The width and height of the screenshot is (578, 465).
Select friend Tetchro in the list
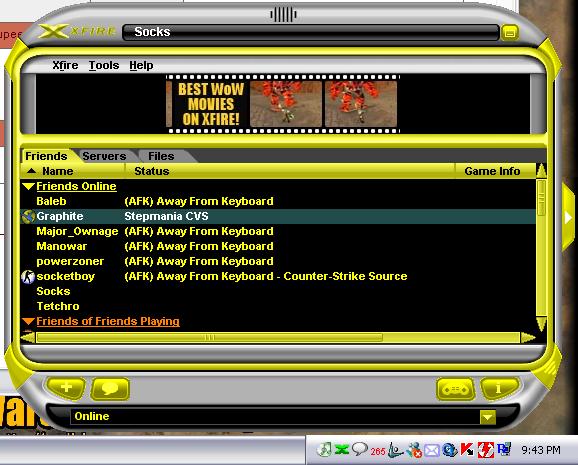(x=58, y=306)
